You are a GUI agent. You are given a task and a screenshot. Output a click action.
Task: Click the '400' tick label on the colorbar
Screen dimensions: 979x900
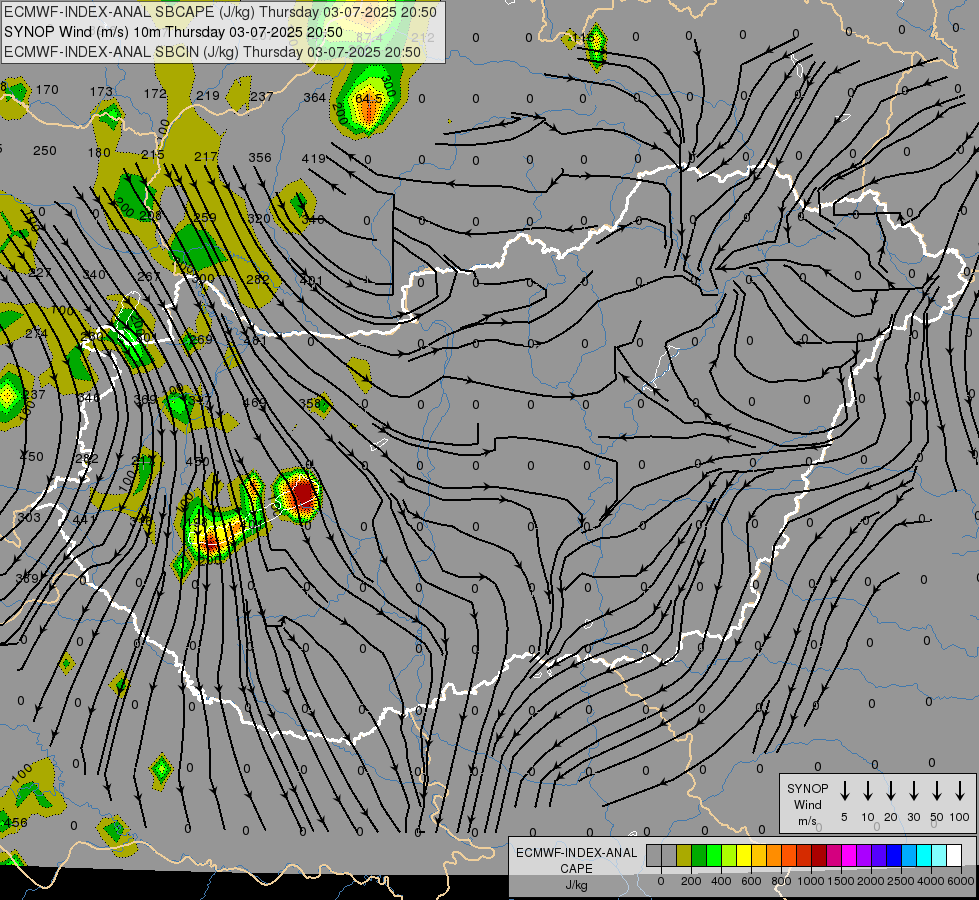click(x=721, y=881)
